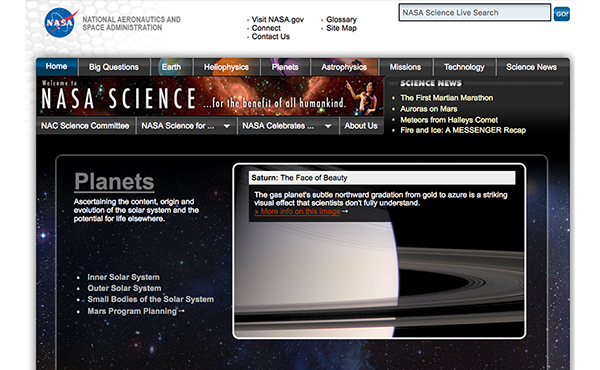Click the NASA Science welcome banner
Viewport: 600px width, 370px height.
coord(210,96)
